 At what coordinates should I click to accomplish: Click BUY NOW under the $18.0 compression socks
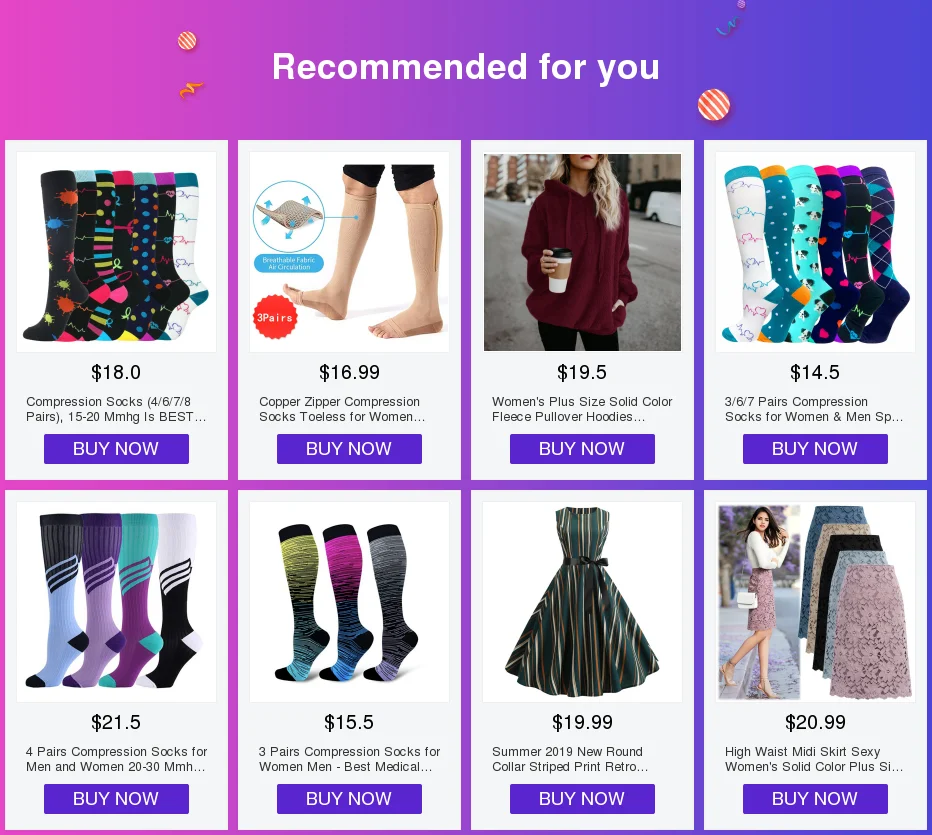click(x=116, y=449)
